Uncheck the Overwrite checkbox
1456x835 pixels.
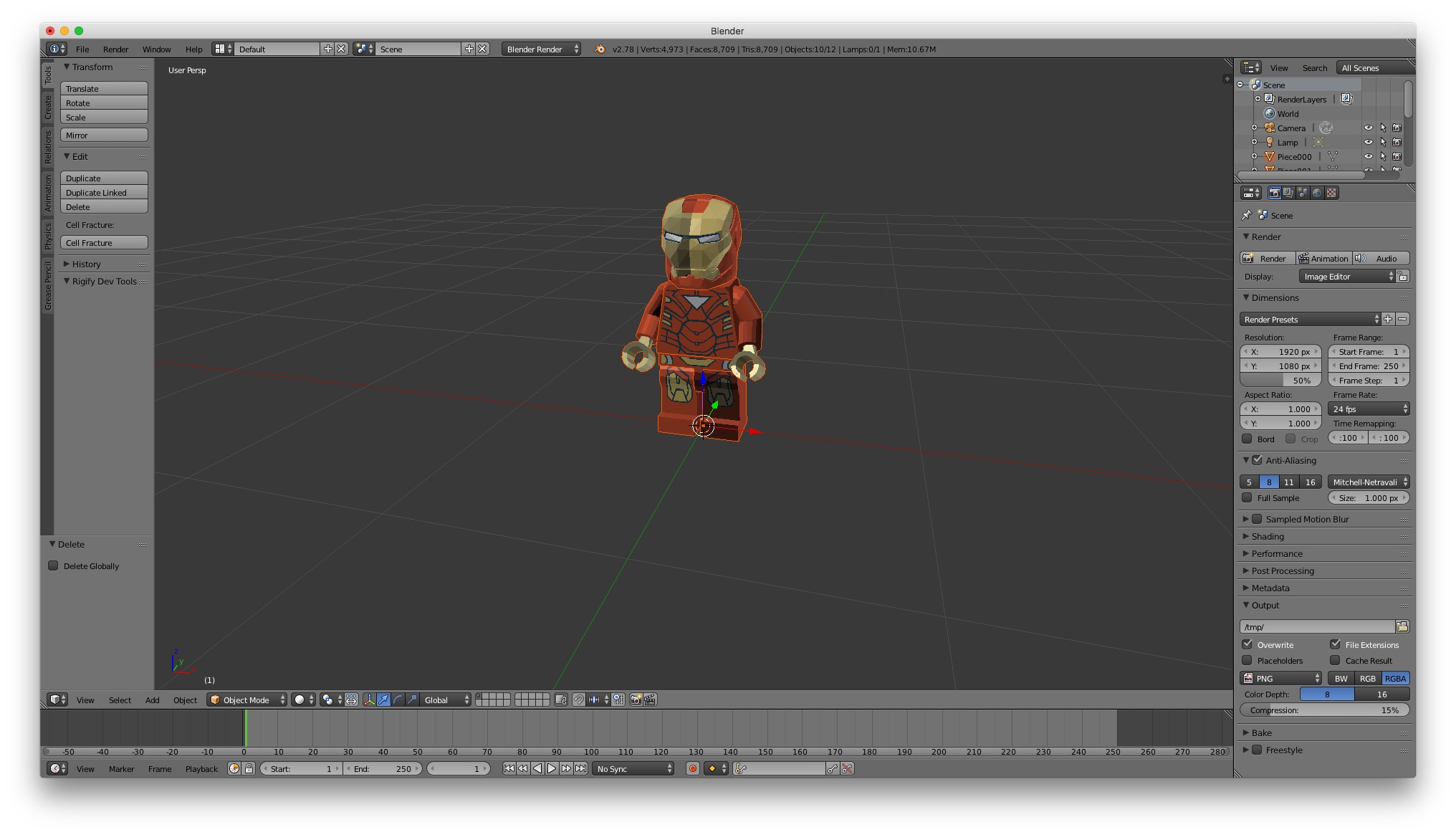coord(1247,644)
